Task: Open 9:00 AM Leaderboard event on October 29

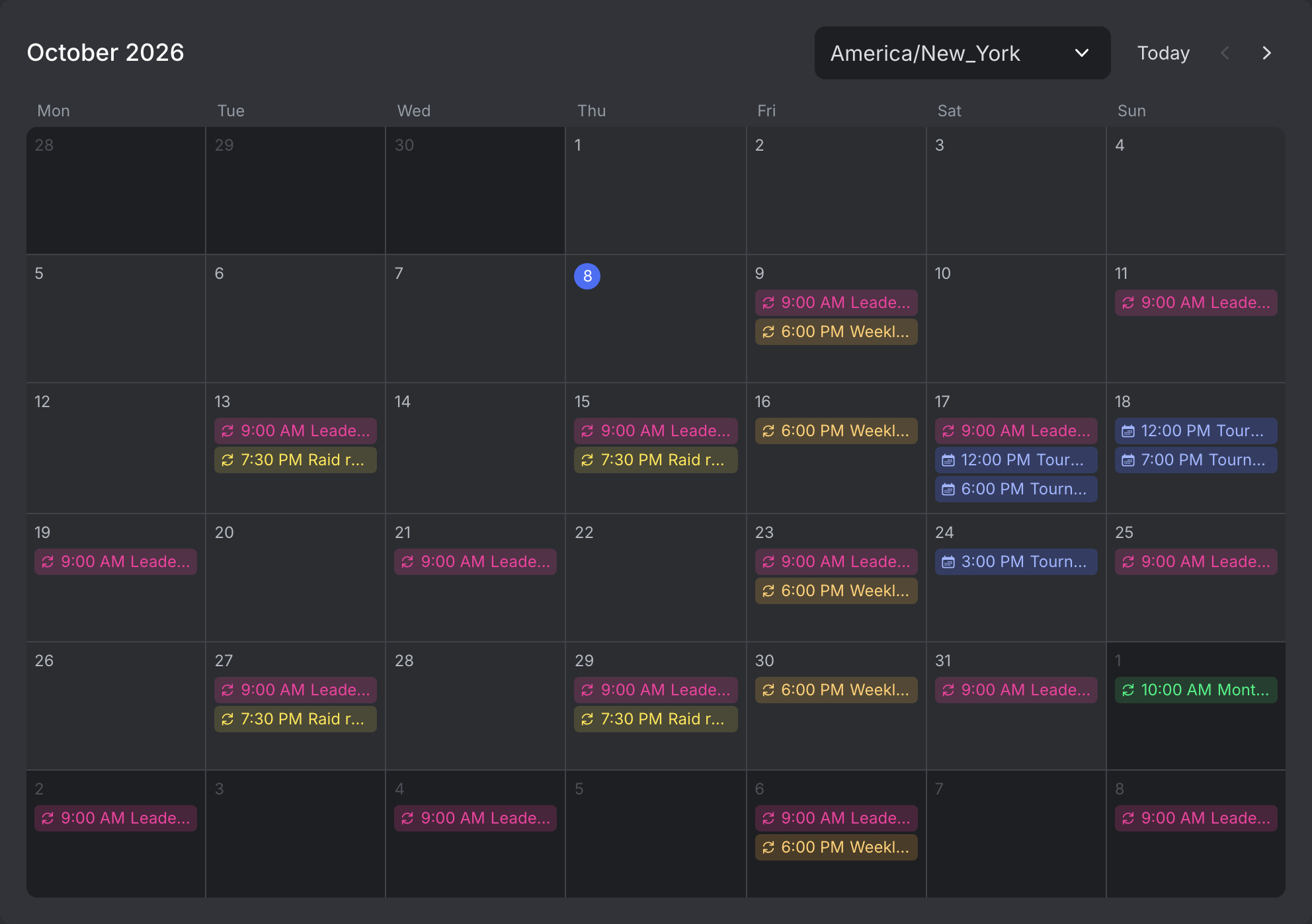Action: [656, 690]
